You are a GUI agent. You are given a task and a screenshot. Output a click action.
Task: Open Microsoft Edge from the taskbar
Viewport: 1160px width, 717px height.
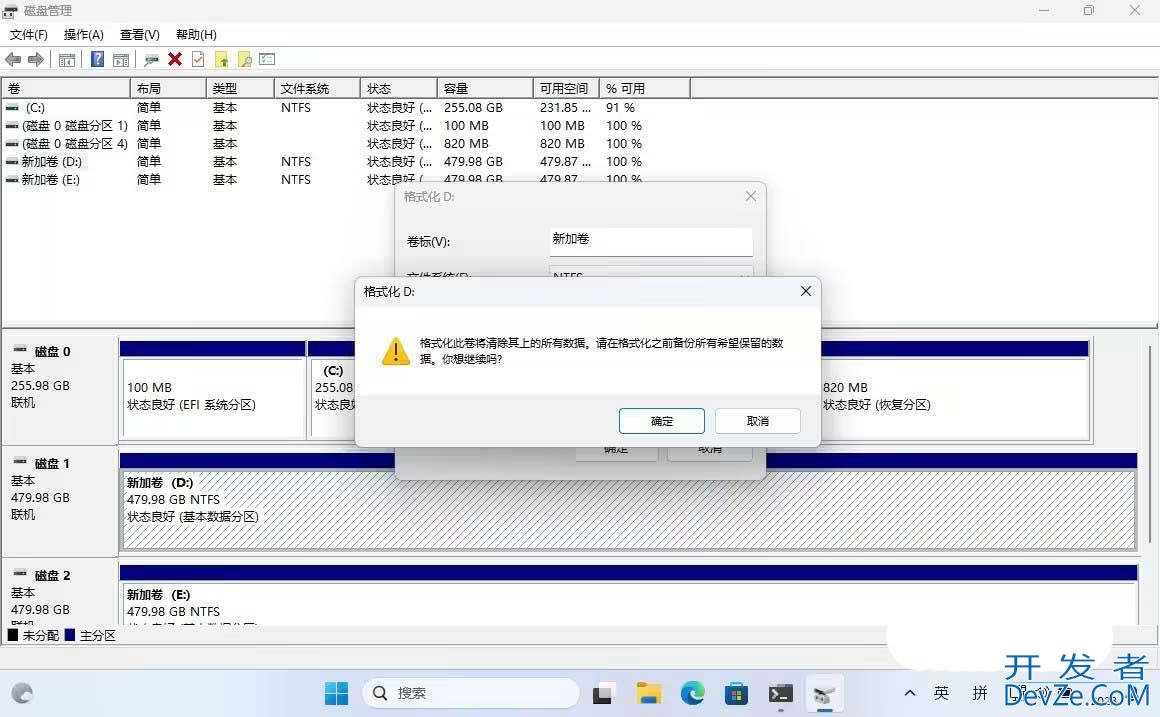click(x=692, y=693)
